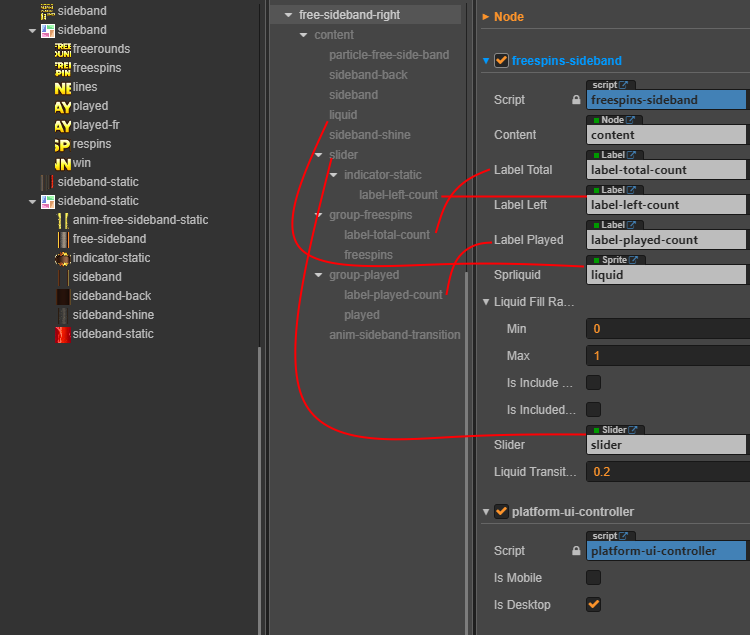Select the liquid hierarchy node
This screenshot has height=635, width=750.
343,115
